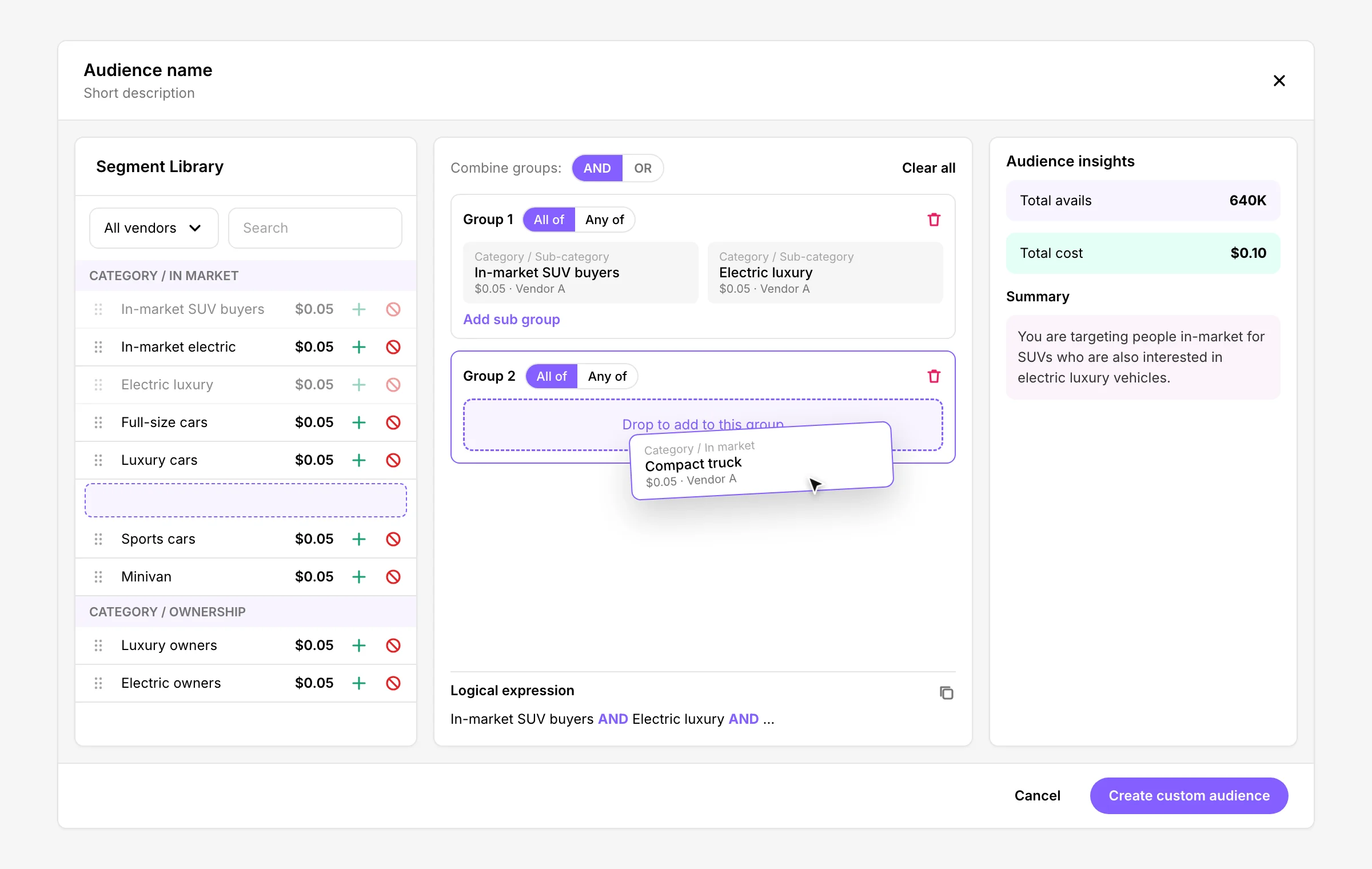Add Sports cars using the plus icon
Screen dimensions: 1372x869
click(358, 539)
